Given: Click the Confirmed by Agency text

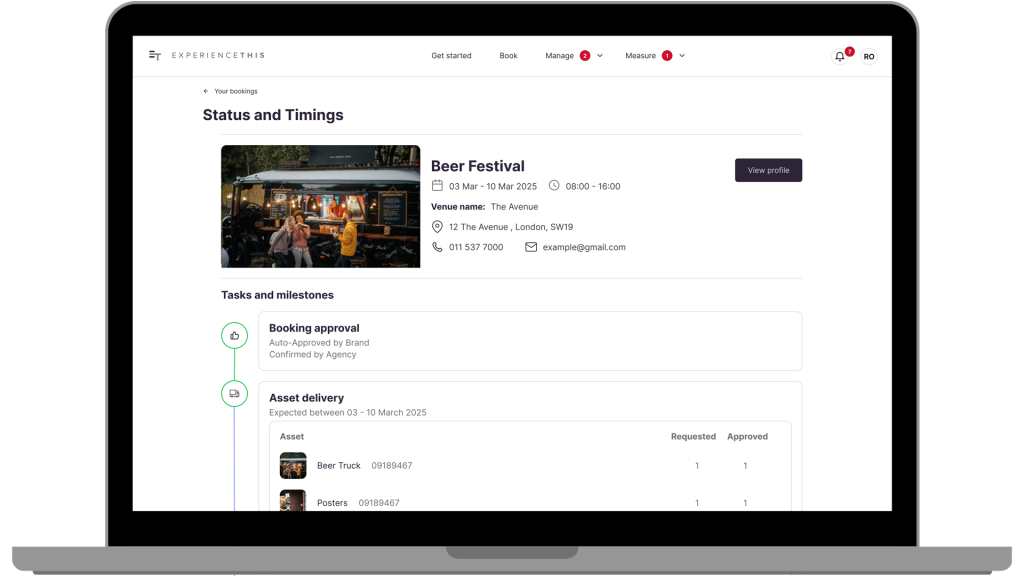Looking at the screenshot, I should coord(313,355).
